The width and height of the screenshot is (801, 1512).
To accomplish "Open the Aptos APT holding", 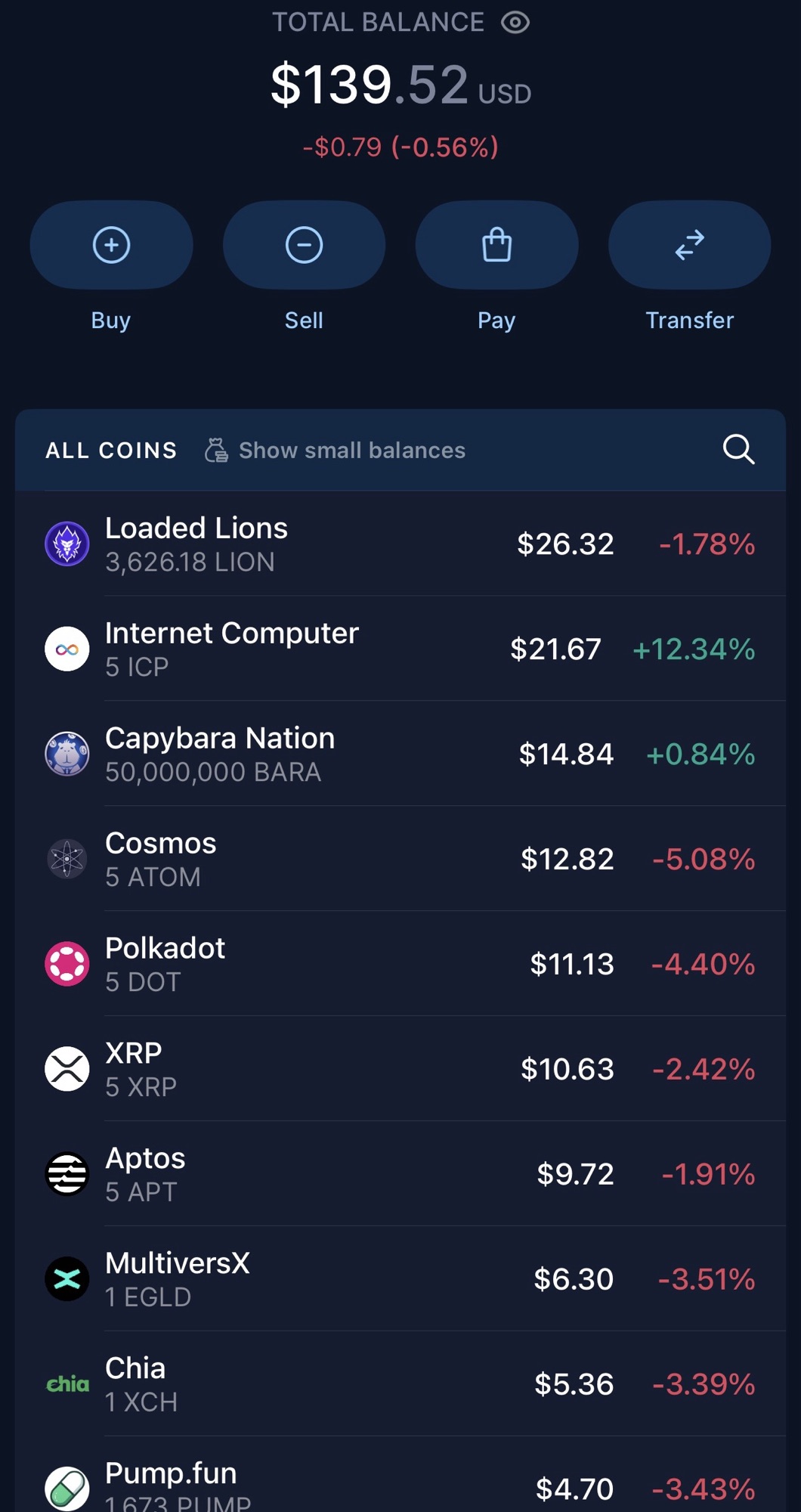I will pos(400,1174).
